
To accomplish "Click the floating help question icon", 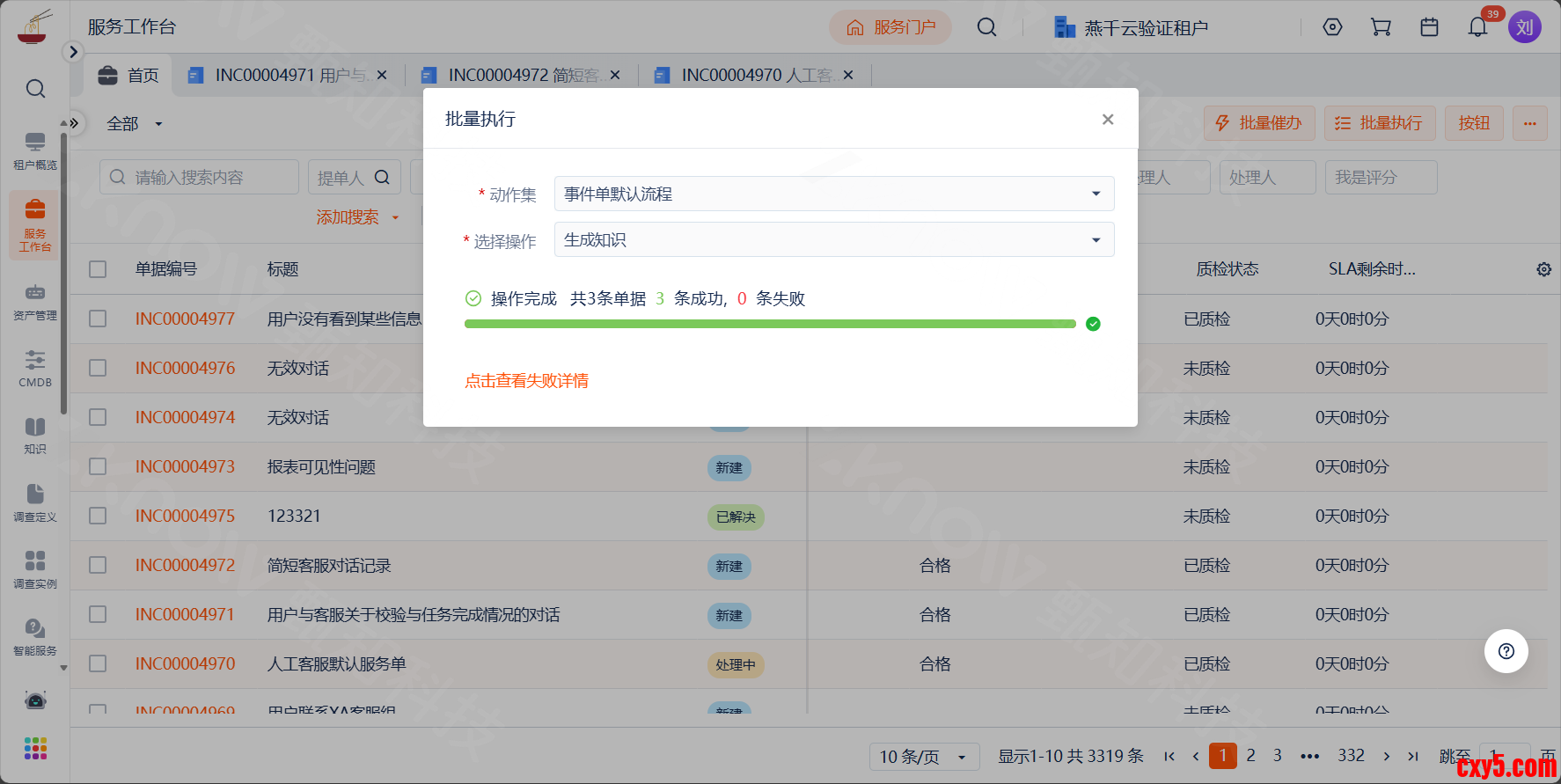I will (1506, 651).
